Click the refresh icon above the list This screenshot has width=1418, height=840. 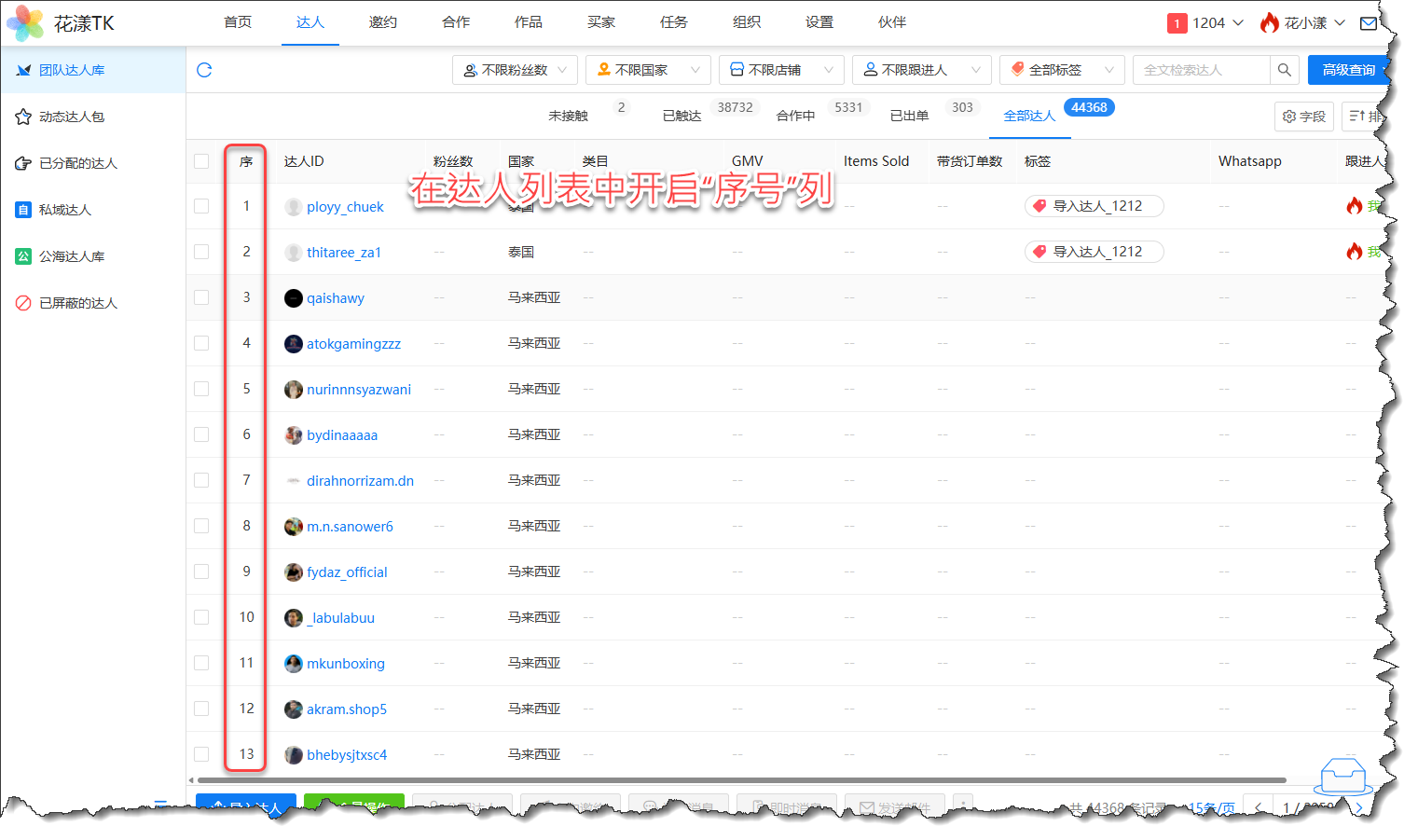tap(204, 70)
